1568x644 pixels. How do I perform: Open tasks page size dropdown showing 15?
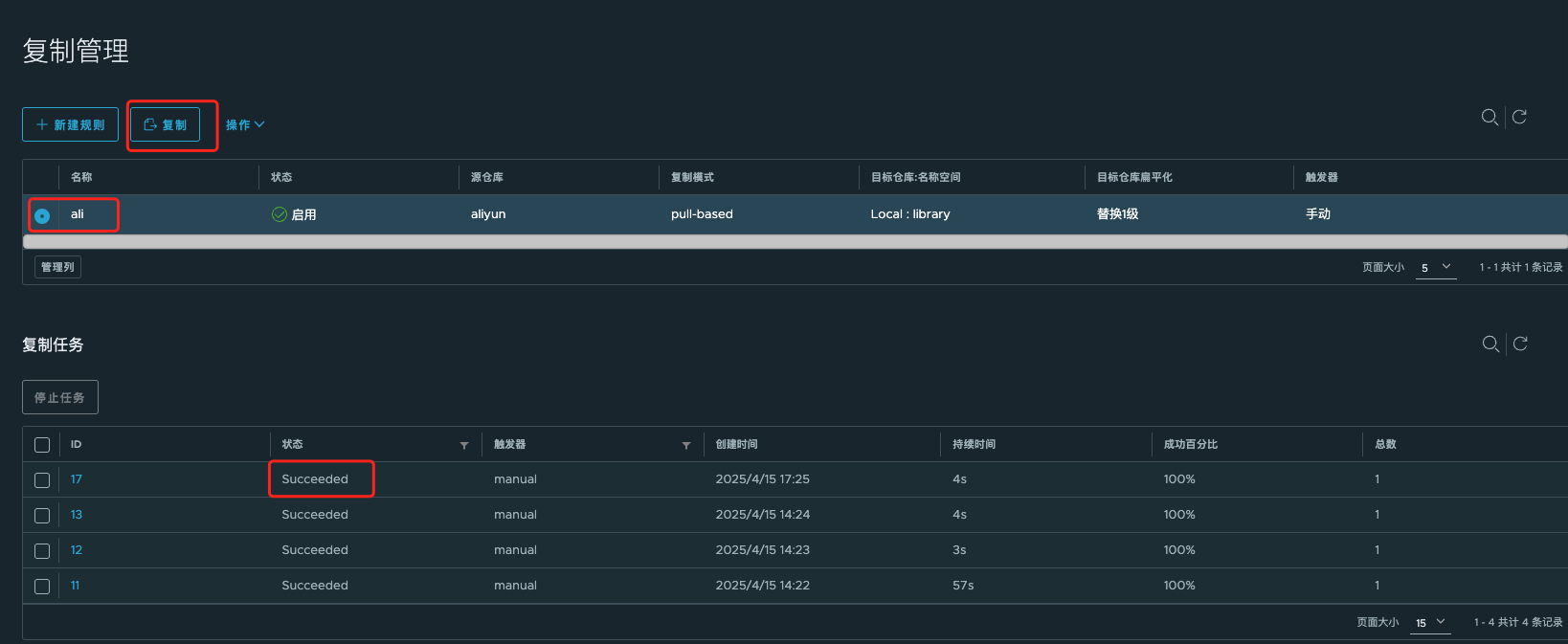[1430, 622]
